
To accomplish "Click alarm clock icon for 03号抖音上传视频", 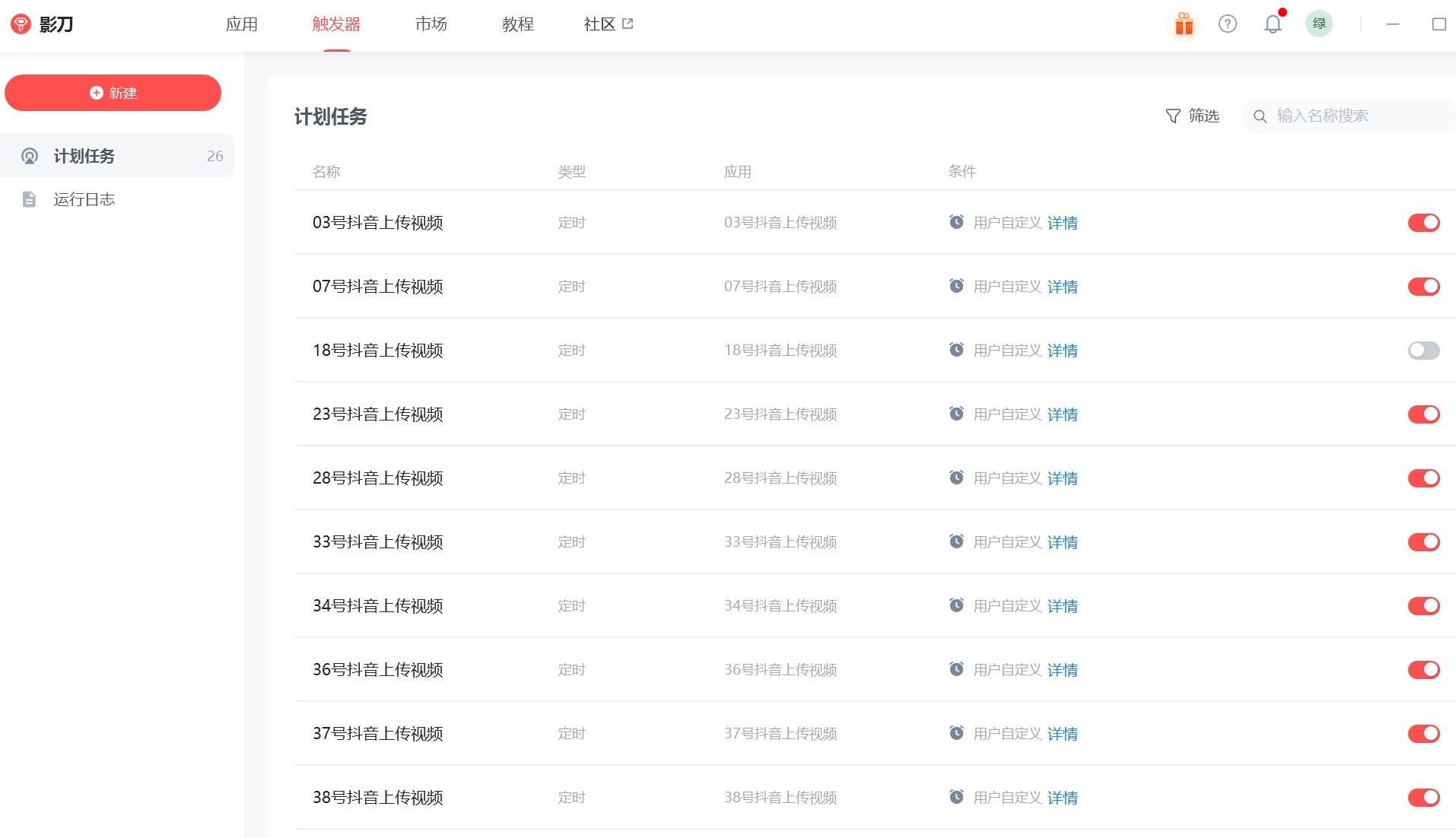I will point(956,222).
